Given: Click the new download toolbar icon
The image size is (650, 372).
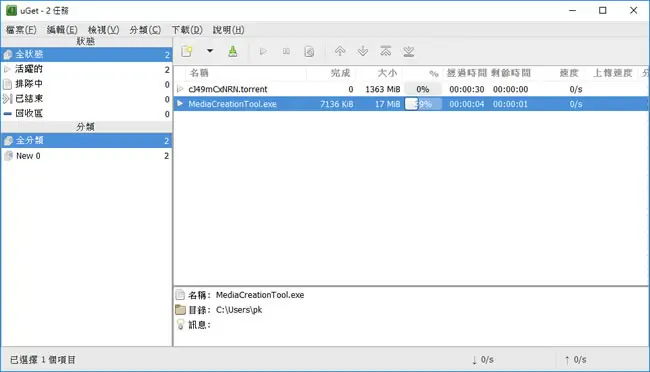Looking at the screenshot, I should pyautogui.click(x=187, y=51).
